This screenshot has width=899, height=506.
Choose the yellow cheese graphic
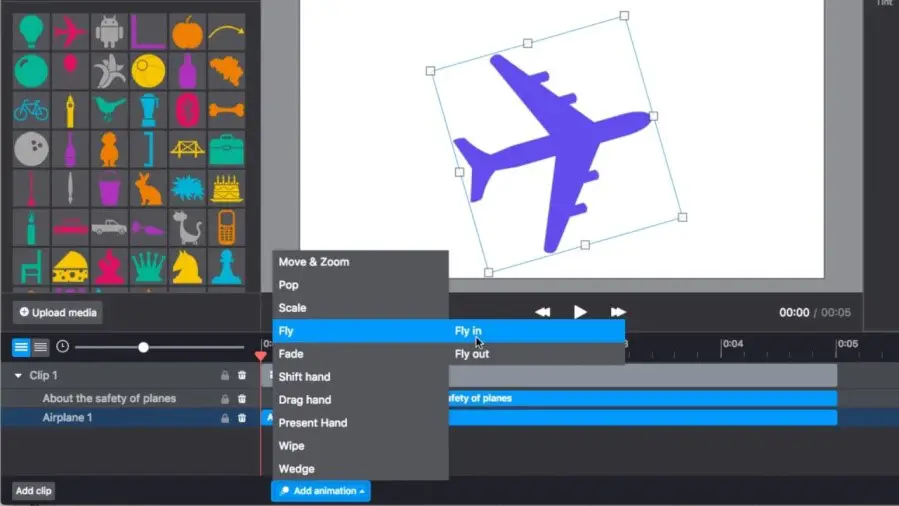coord(70,266)
